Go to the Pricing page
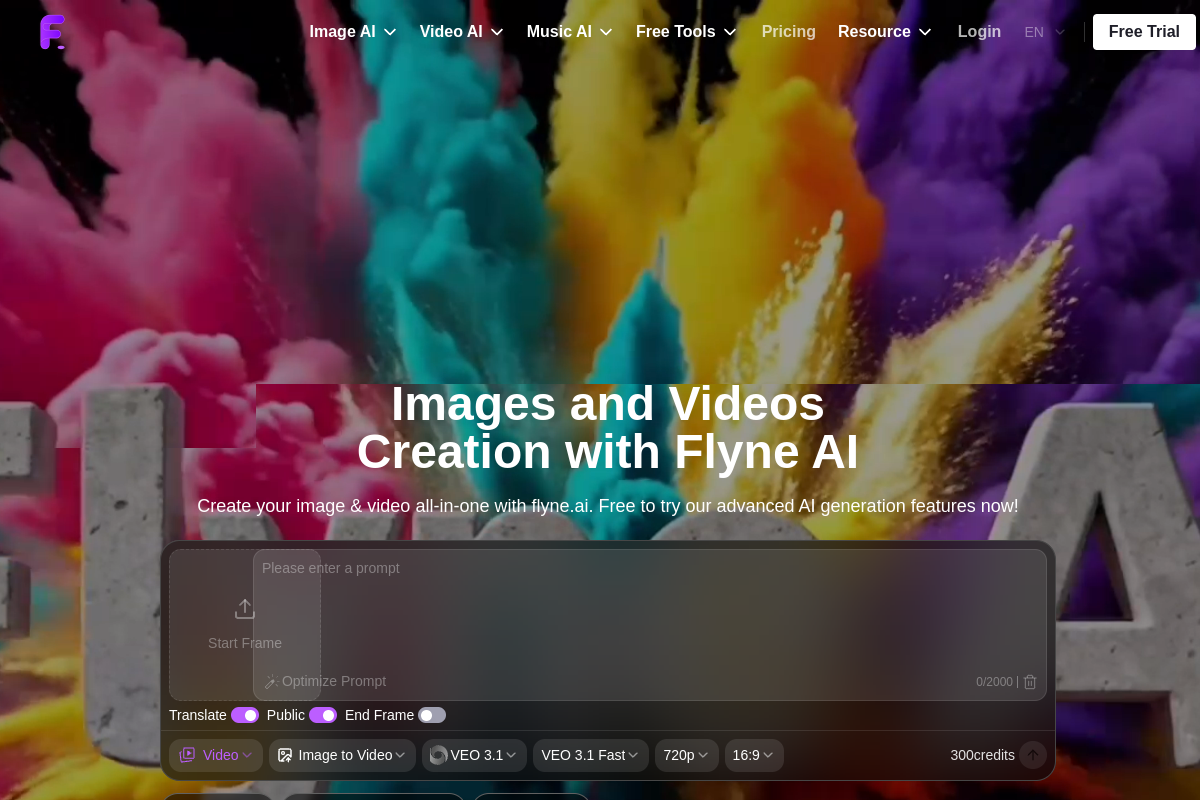1200x800 pixels. point(789,32)
